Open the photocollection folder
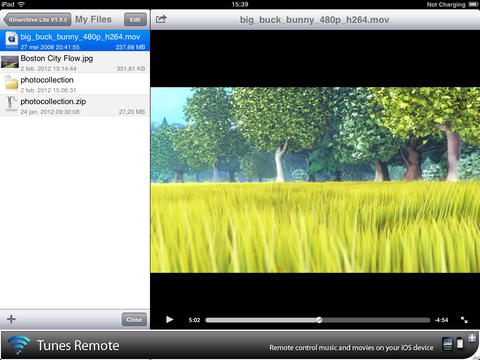This screenshot has width=480, height=360. click(75, 84)
